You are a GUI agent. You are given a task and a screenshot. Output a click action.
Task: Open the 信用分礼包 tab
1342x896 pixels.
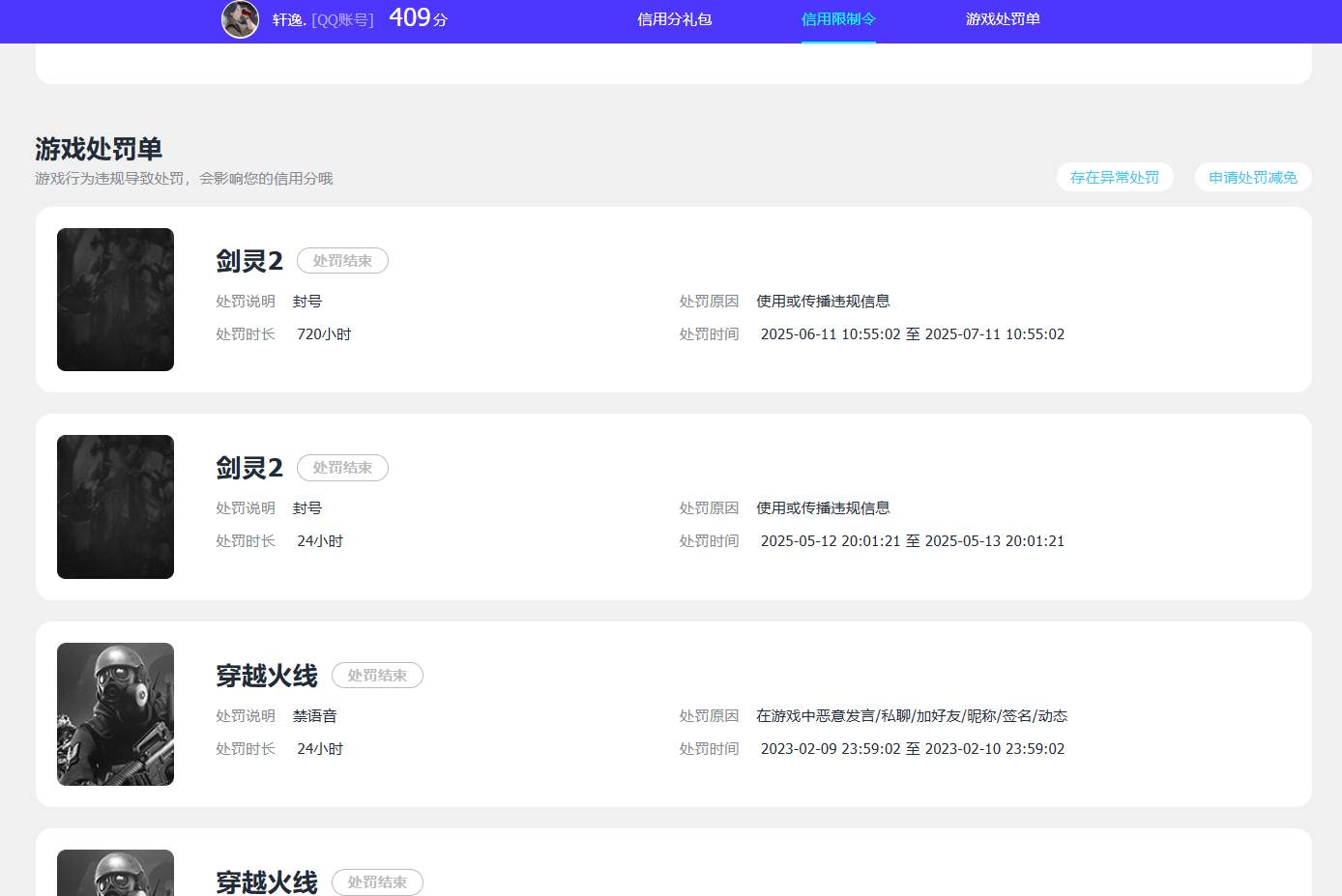point(674,19)
